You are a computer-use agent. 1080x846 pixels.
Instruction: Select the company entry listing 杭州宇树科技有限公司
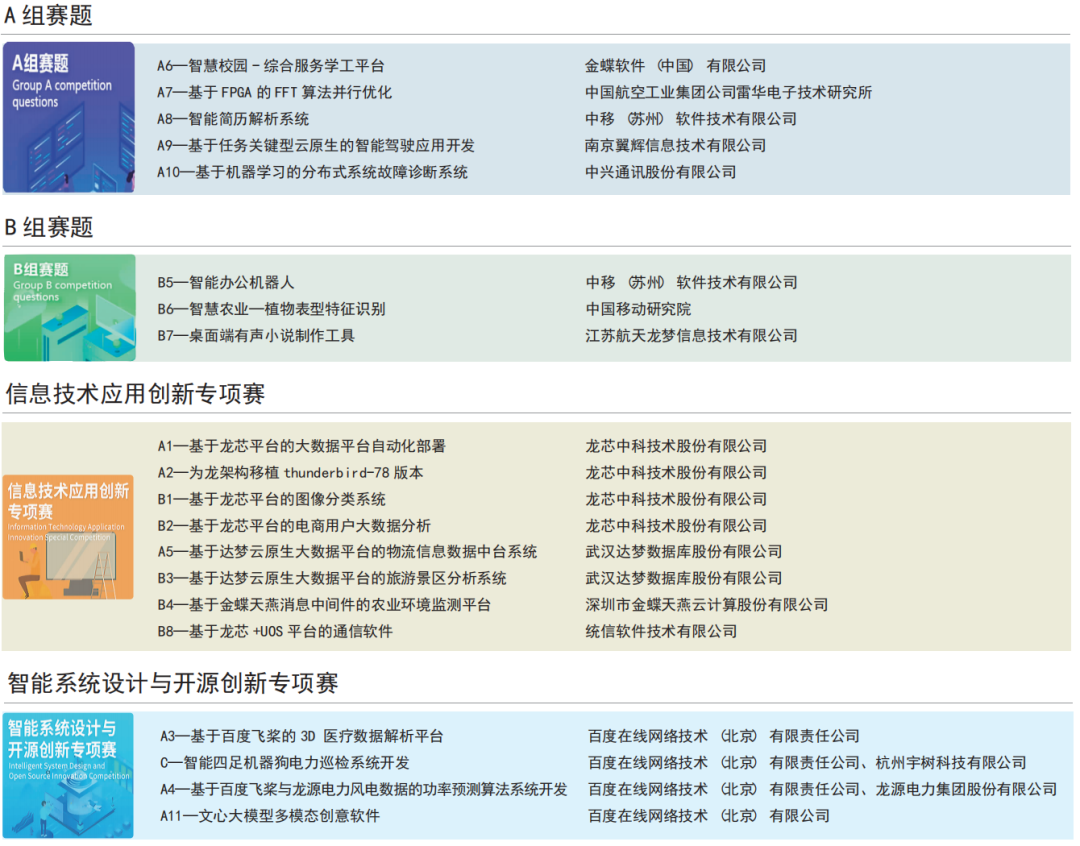point(807,763)
